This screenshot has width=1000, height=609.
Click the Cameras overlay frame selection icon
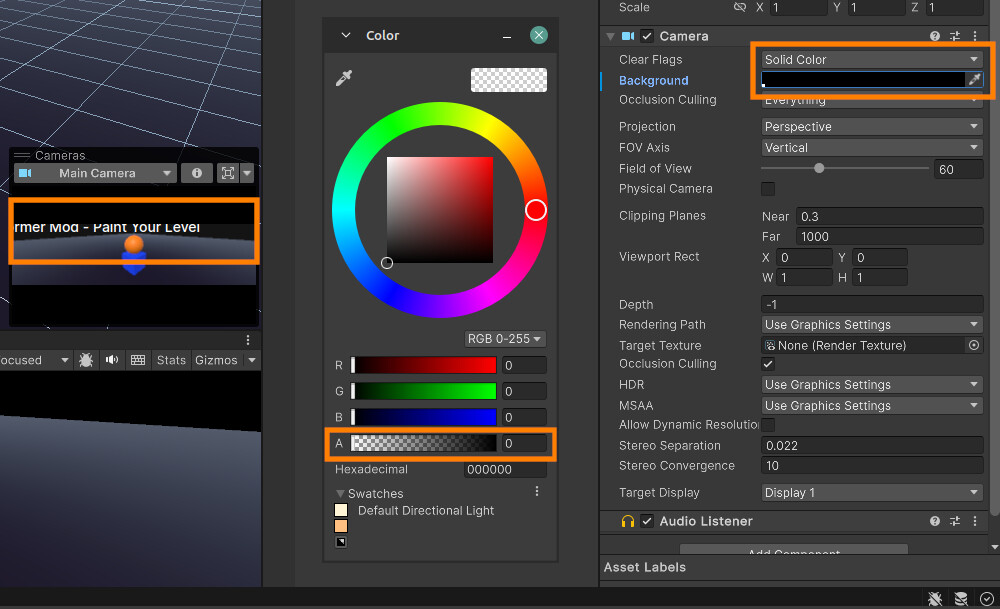pos(228,173)
